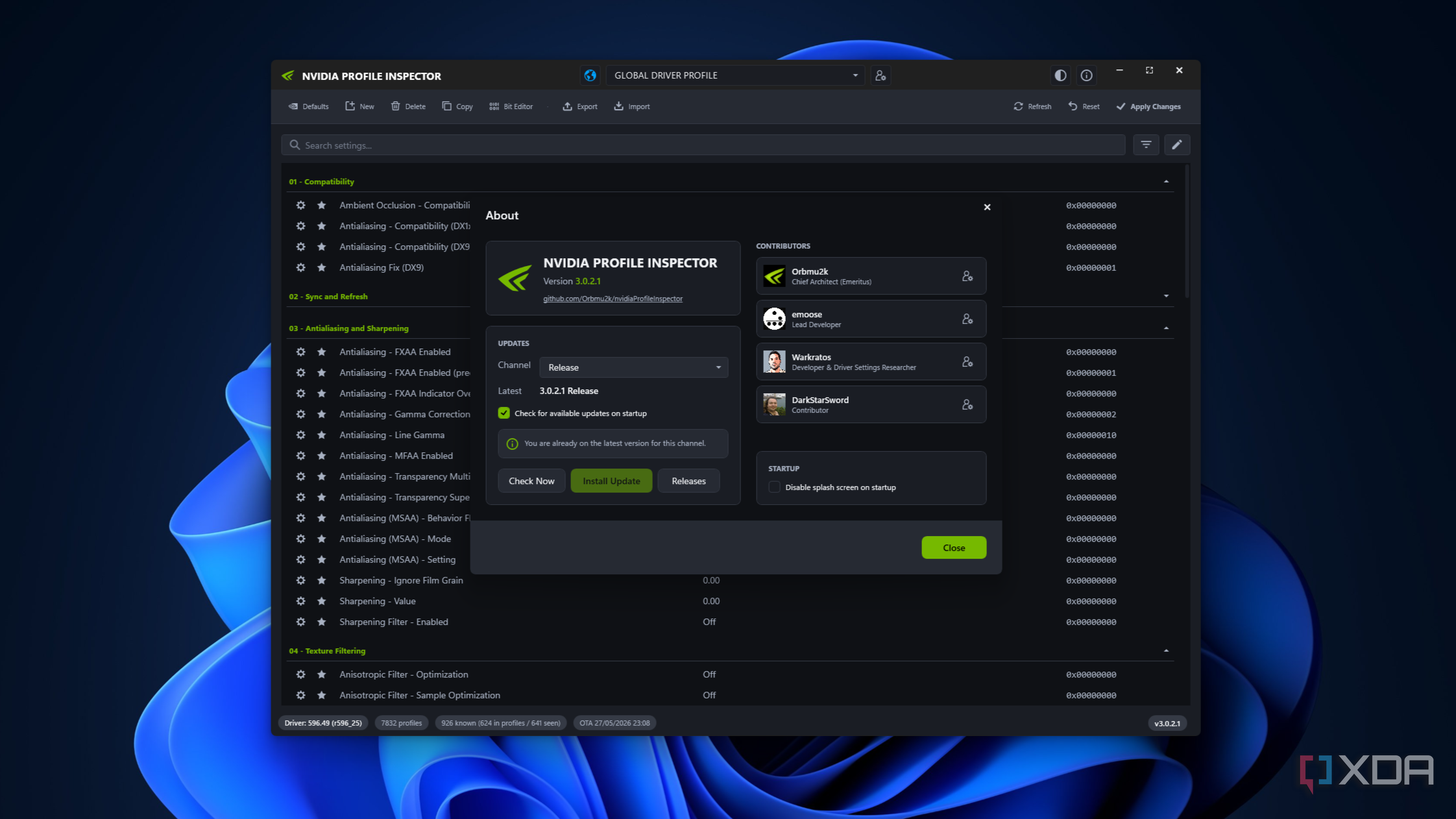Click the profile icon on Warkratos contributor card
1456x819 pixels.
point(967,362)
